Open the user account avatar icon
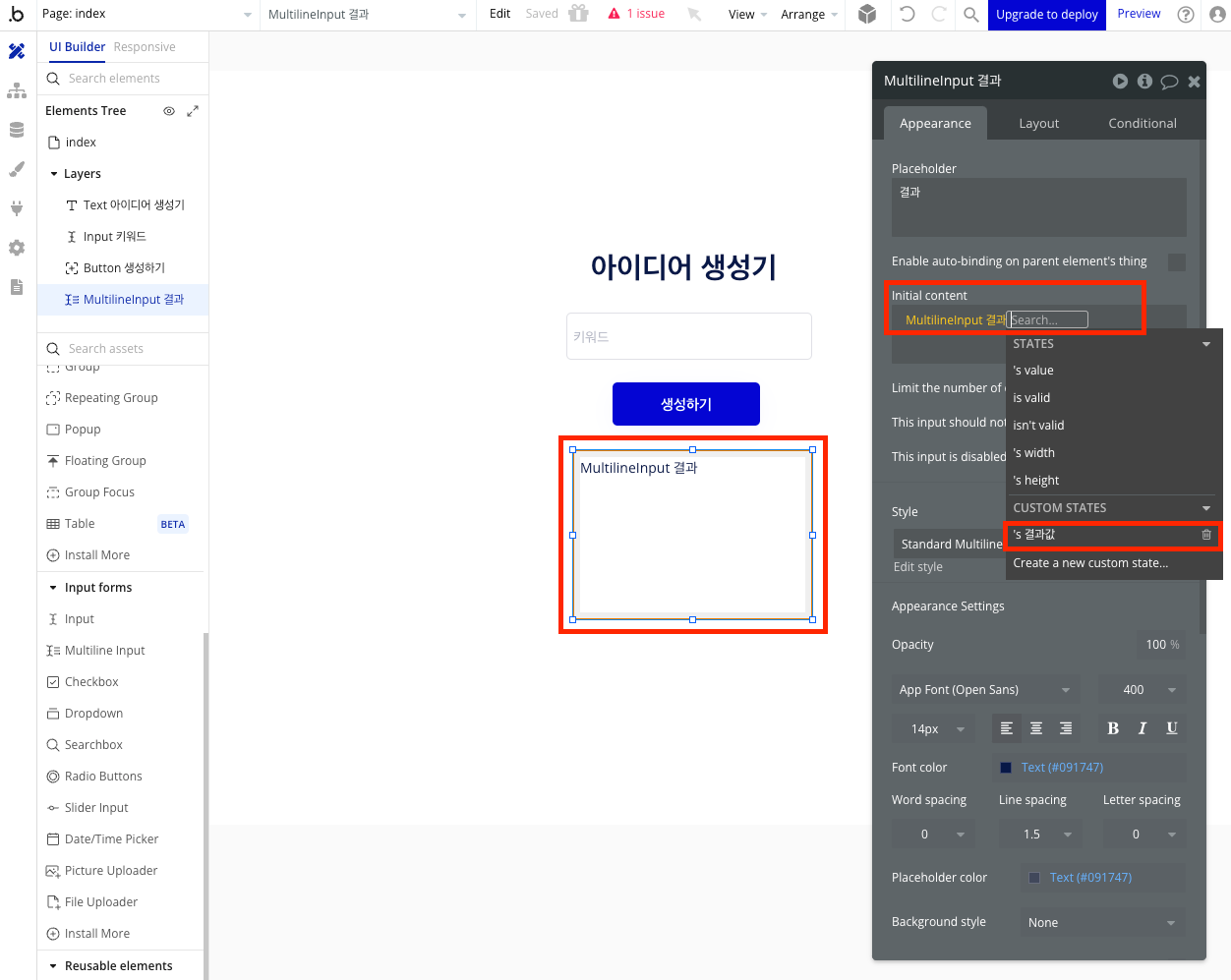1231x980 pixels. (x=1217, y=14)
